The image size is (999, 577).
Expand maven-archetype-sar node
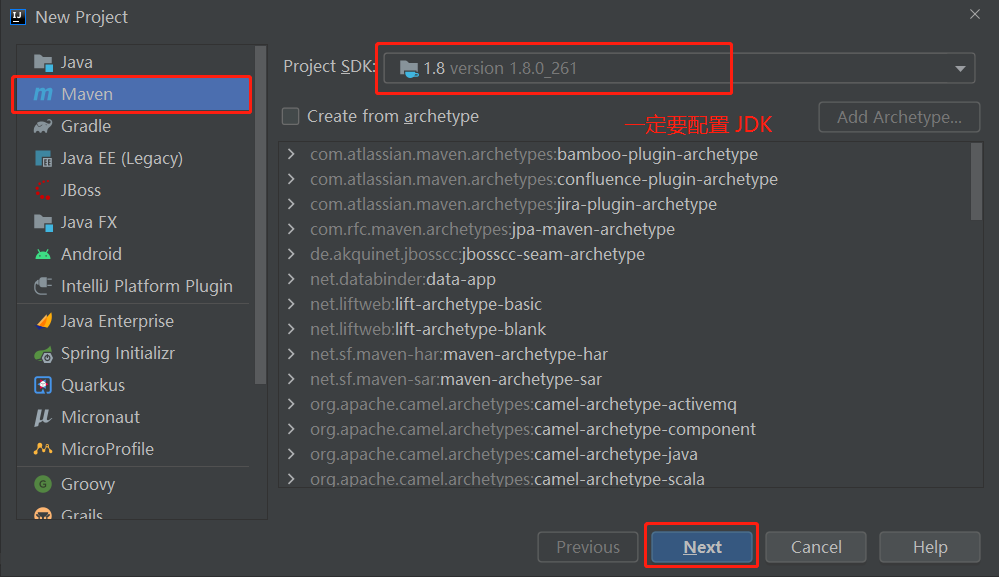point(291,379)
